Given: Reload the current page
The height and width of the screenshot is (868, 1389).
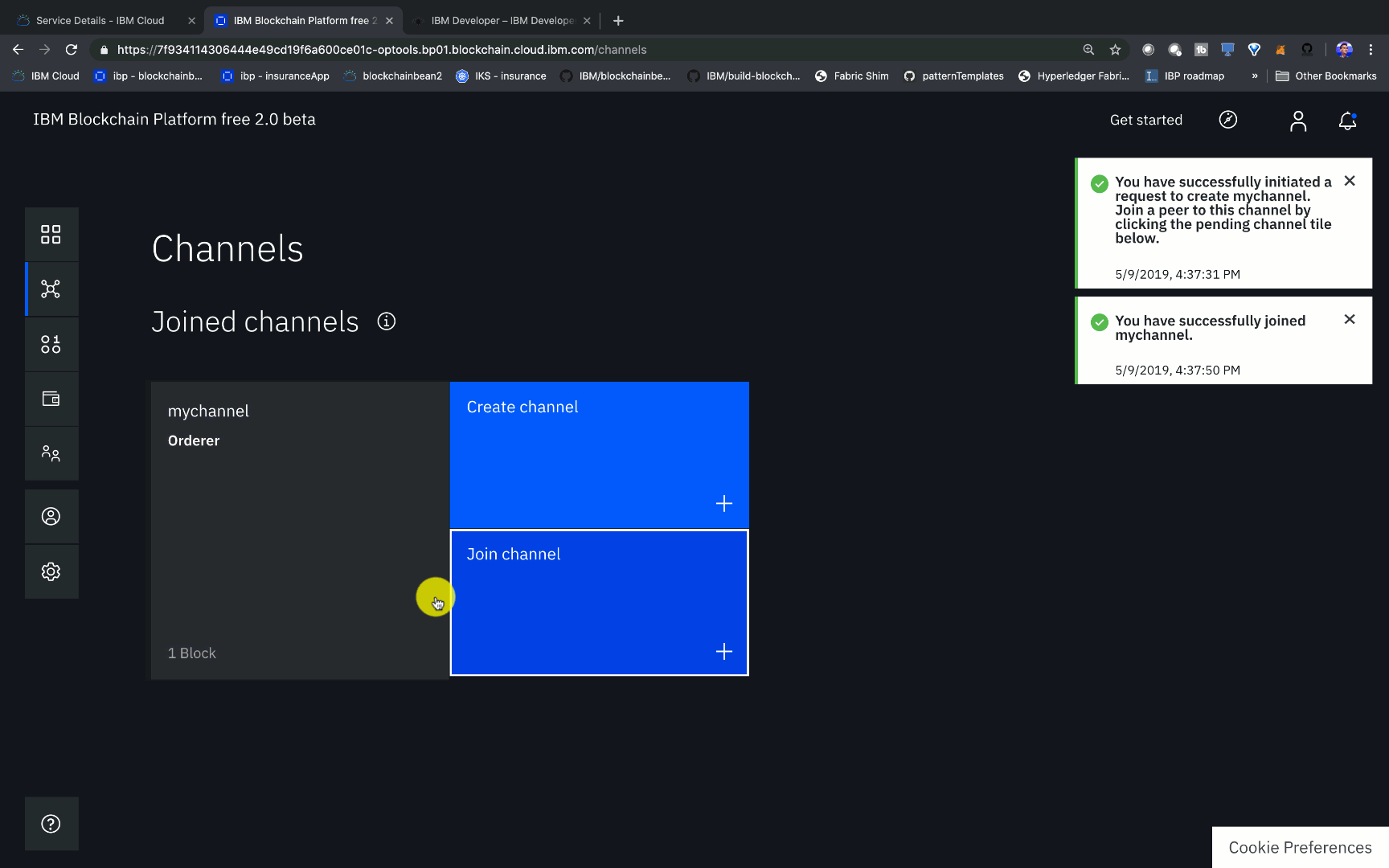Looking at the screenshot, I should coord(72,49).
